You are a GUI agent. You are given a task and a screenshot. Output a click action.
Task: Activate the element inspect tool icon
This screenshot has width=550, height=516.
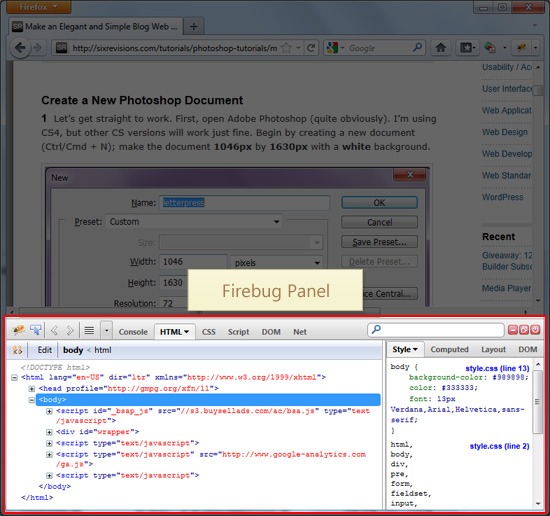36,330
